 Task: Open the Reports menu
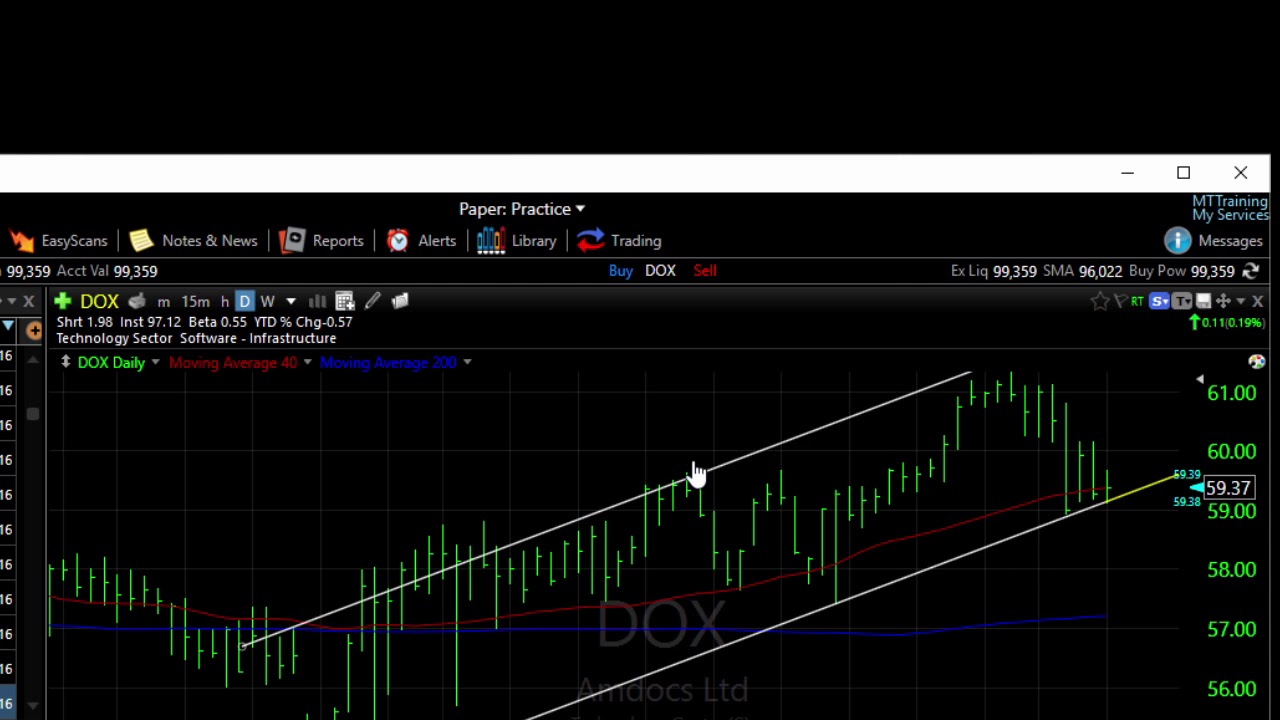[321, 241]
